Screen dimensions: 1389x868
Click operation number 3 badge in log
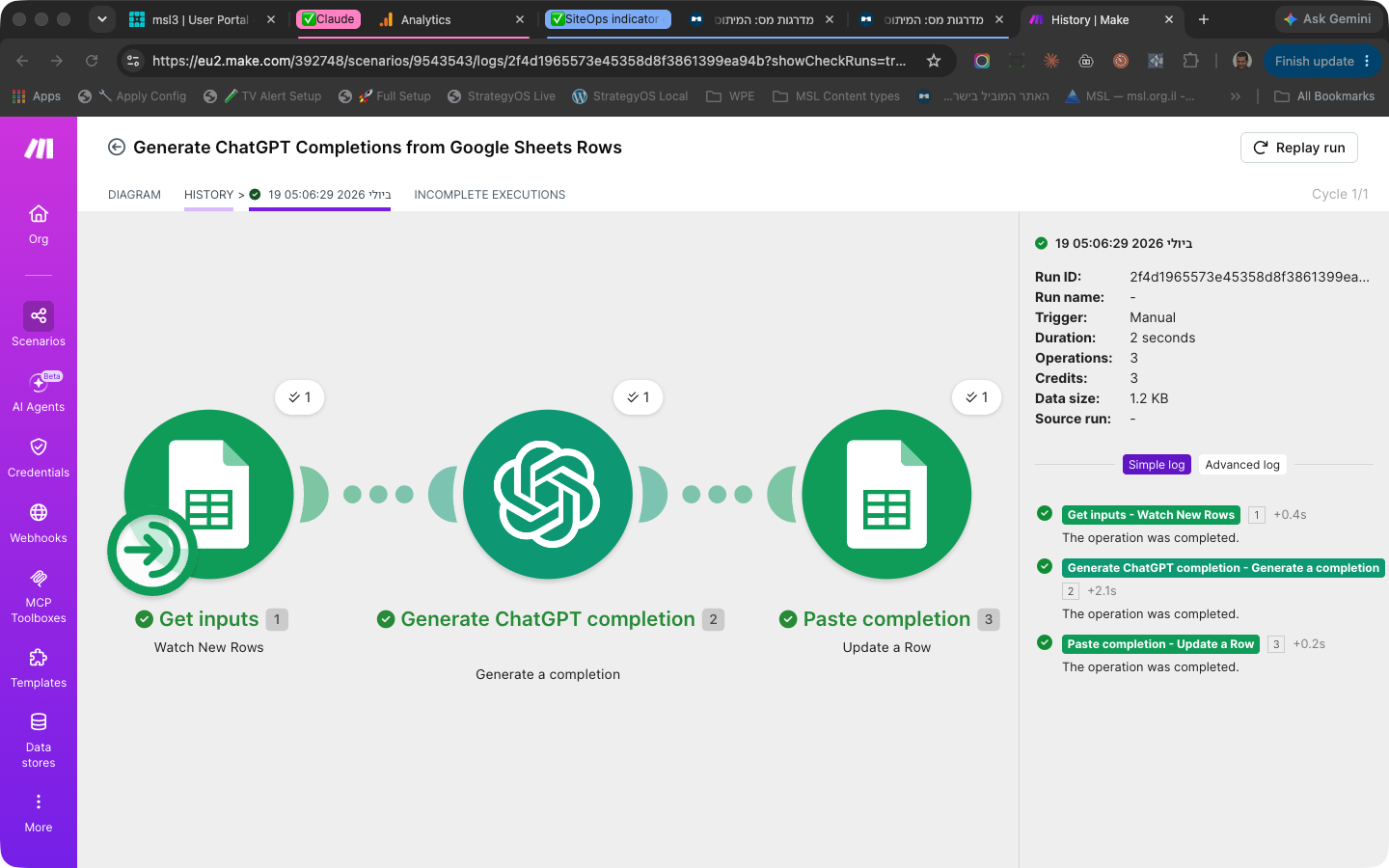point(1276,644)
